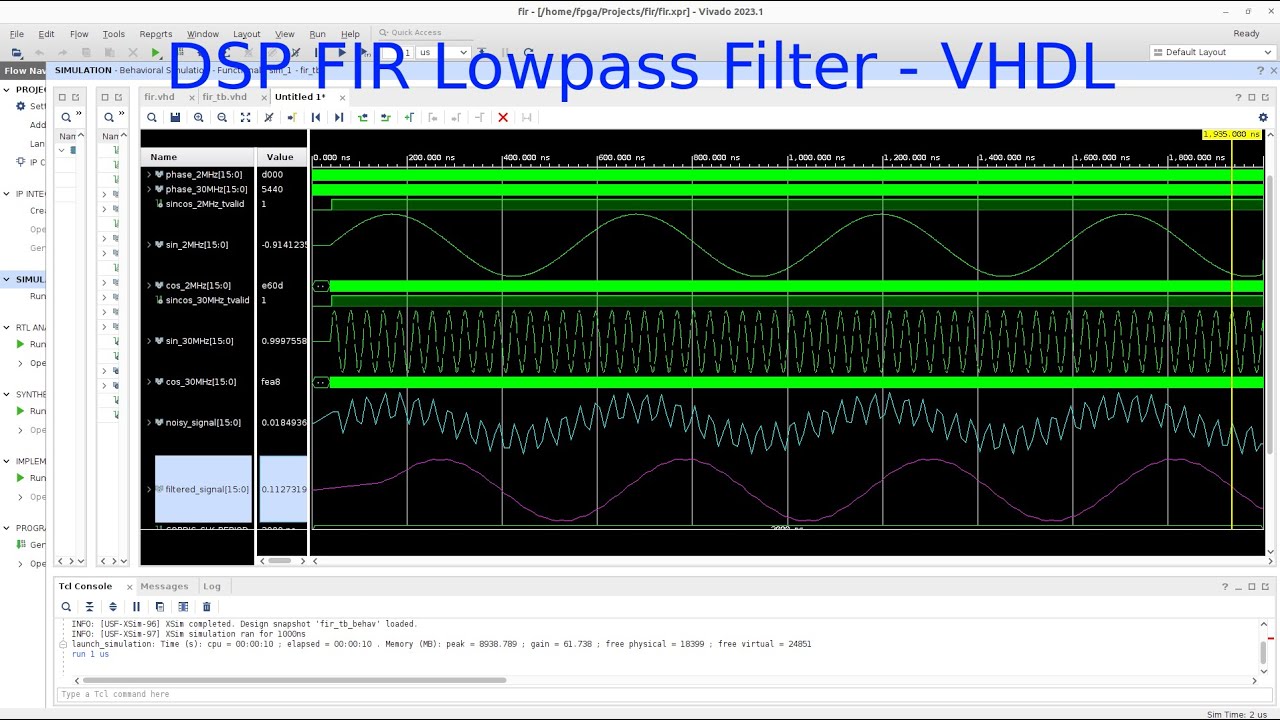Expand filtered_signal[15:0] signal bus

click(x=149, y=489)
